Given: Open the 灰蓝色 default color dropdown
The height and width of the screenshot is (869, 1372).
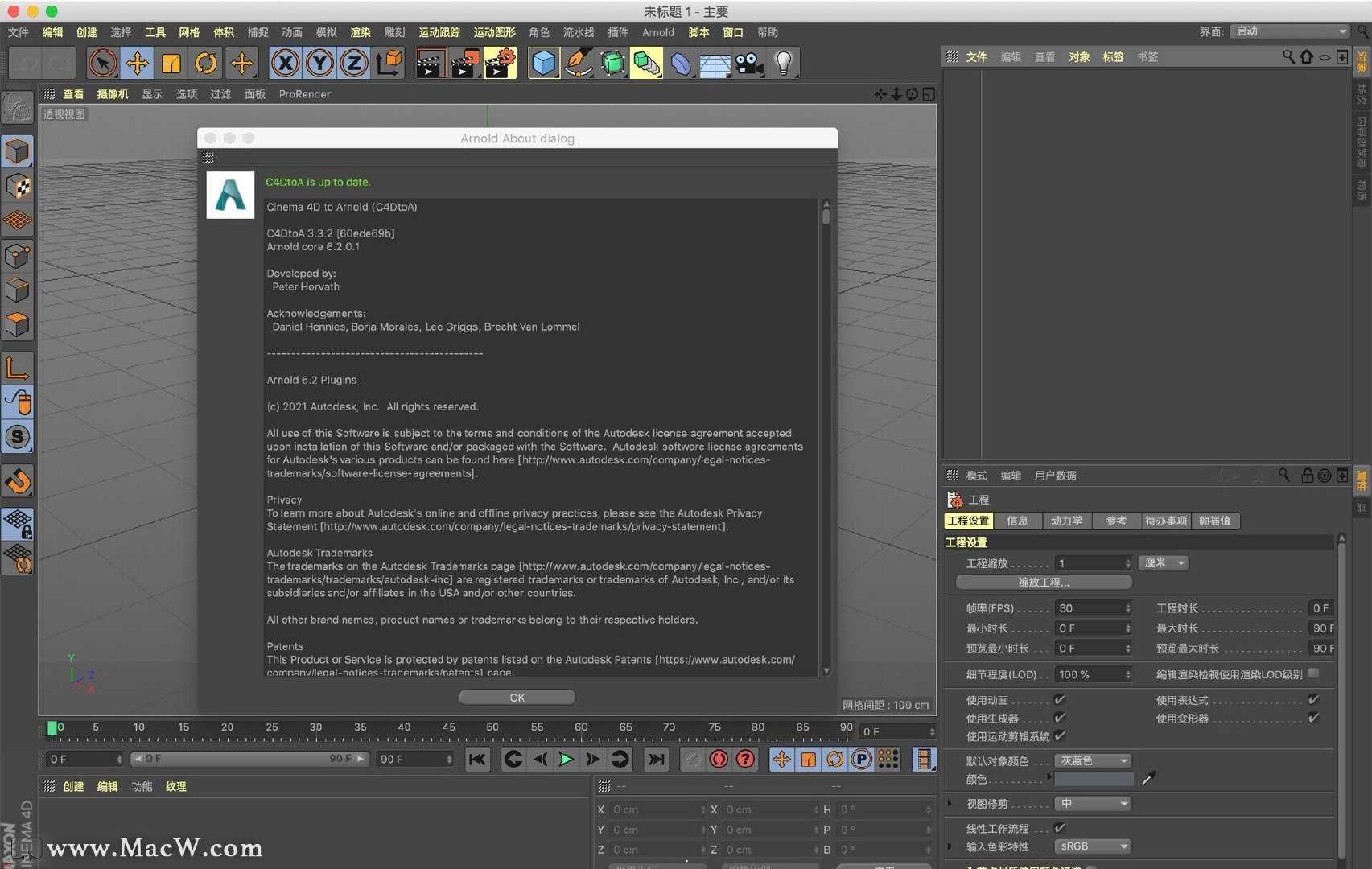Looking at the screenshot, I should tap(1093, 760).
